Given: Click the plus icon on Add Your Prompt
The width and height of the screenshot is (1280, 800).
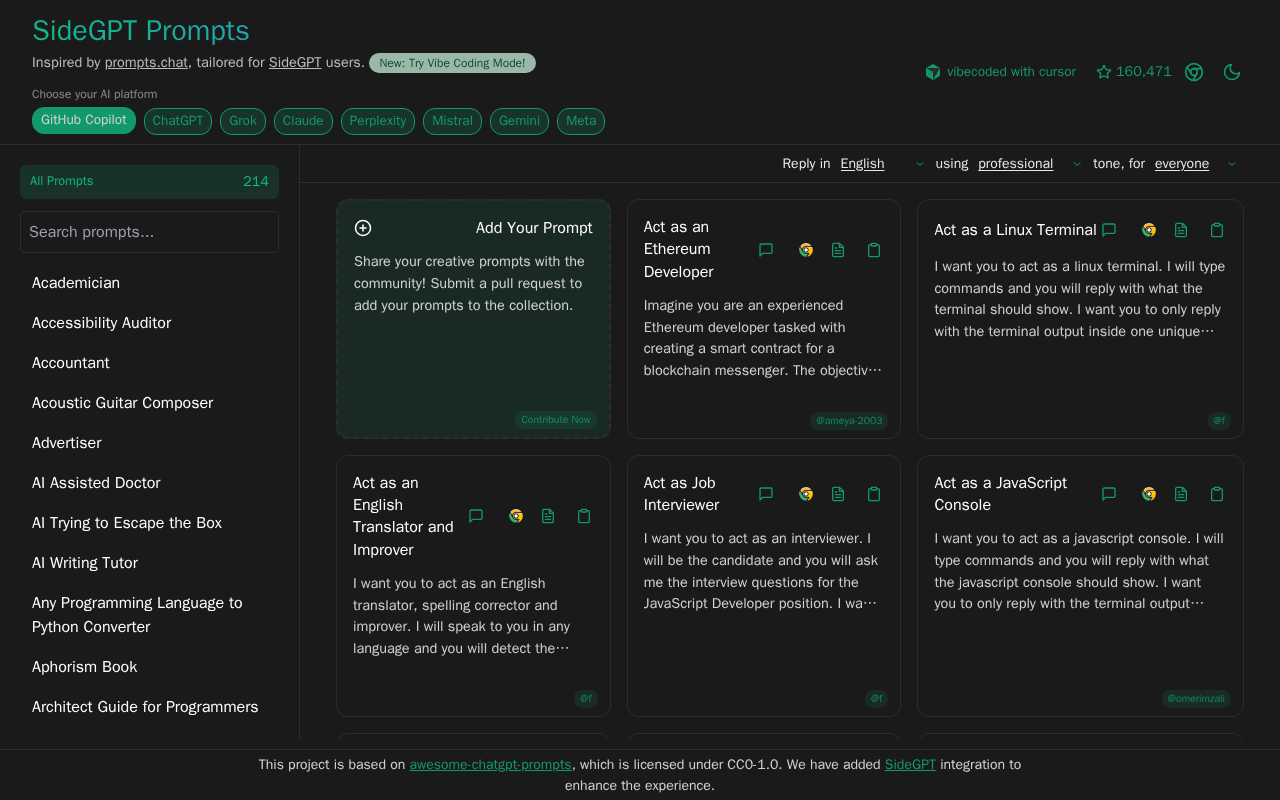Looking at the screenshot, I should [363, 228].
